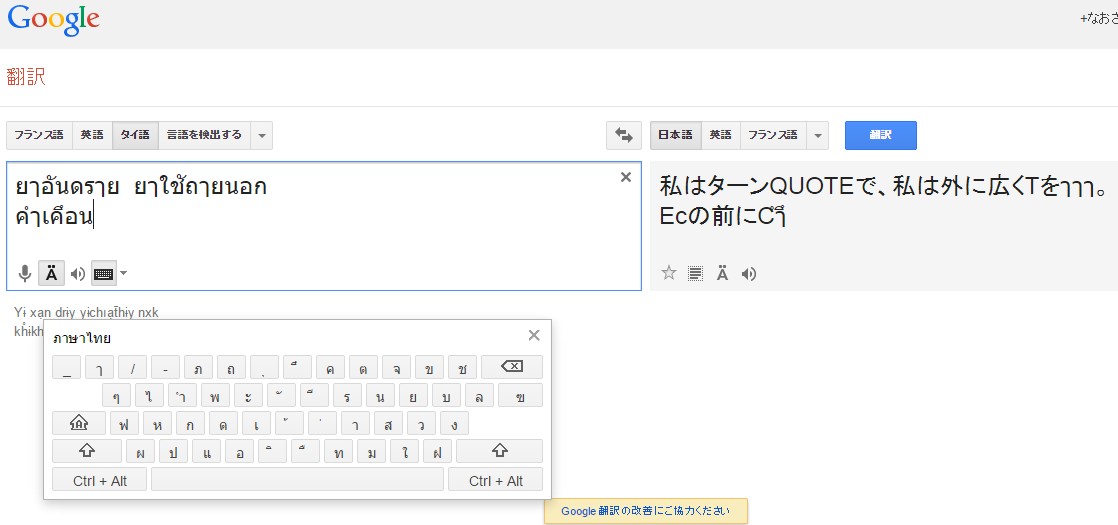Tap the ถ key
Image resolution: width=1118 pixels, height=525 pixels.
pos(232,367)
